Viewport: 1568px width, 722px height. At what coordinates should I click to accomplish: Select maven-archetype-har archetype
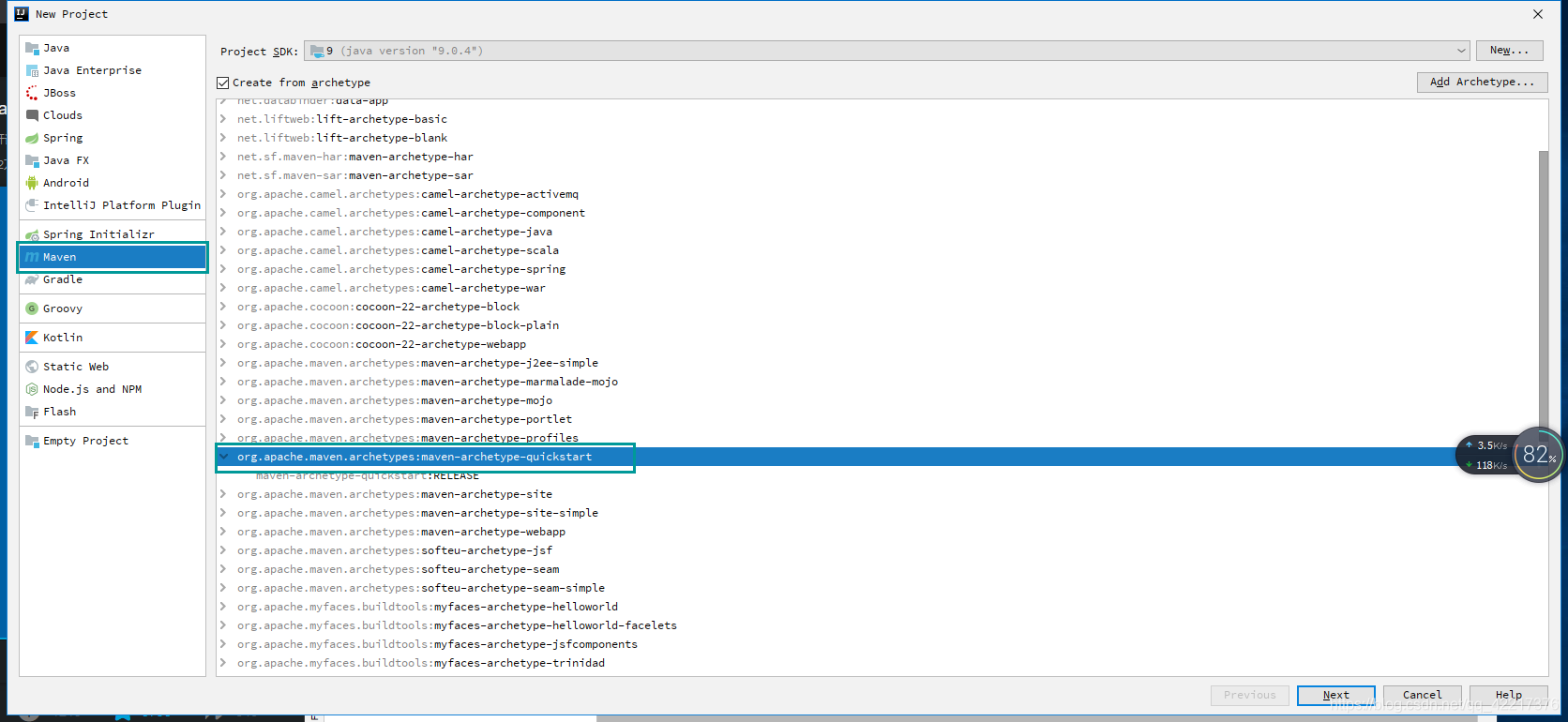355,157
